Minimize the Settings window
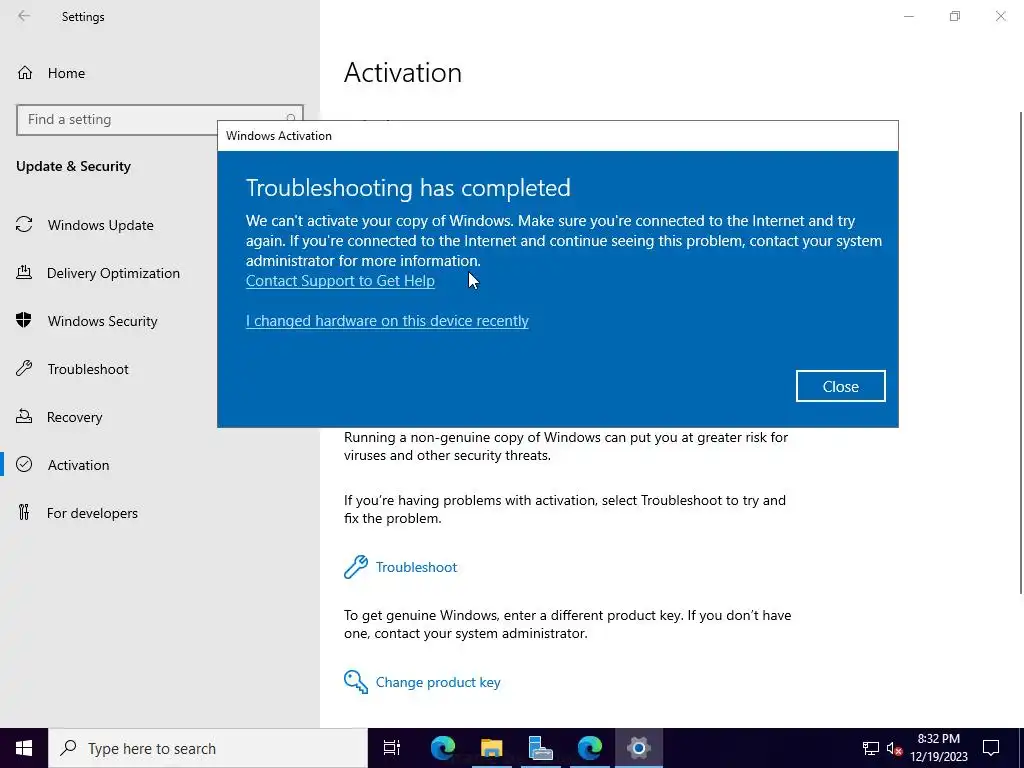1024x768 pixels. [x=908, y=16]
